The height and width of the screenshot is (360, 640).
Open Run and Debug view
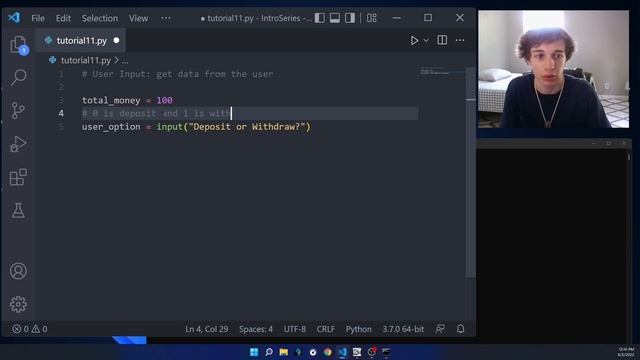click(18, 144)
